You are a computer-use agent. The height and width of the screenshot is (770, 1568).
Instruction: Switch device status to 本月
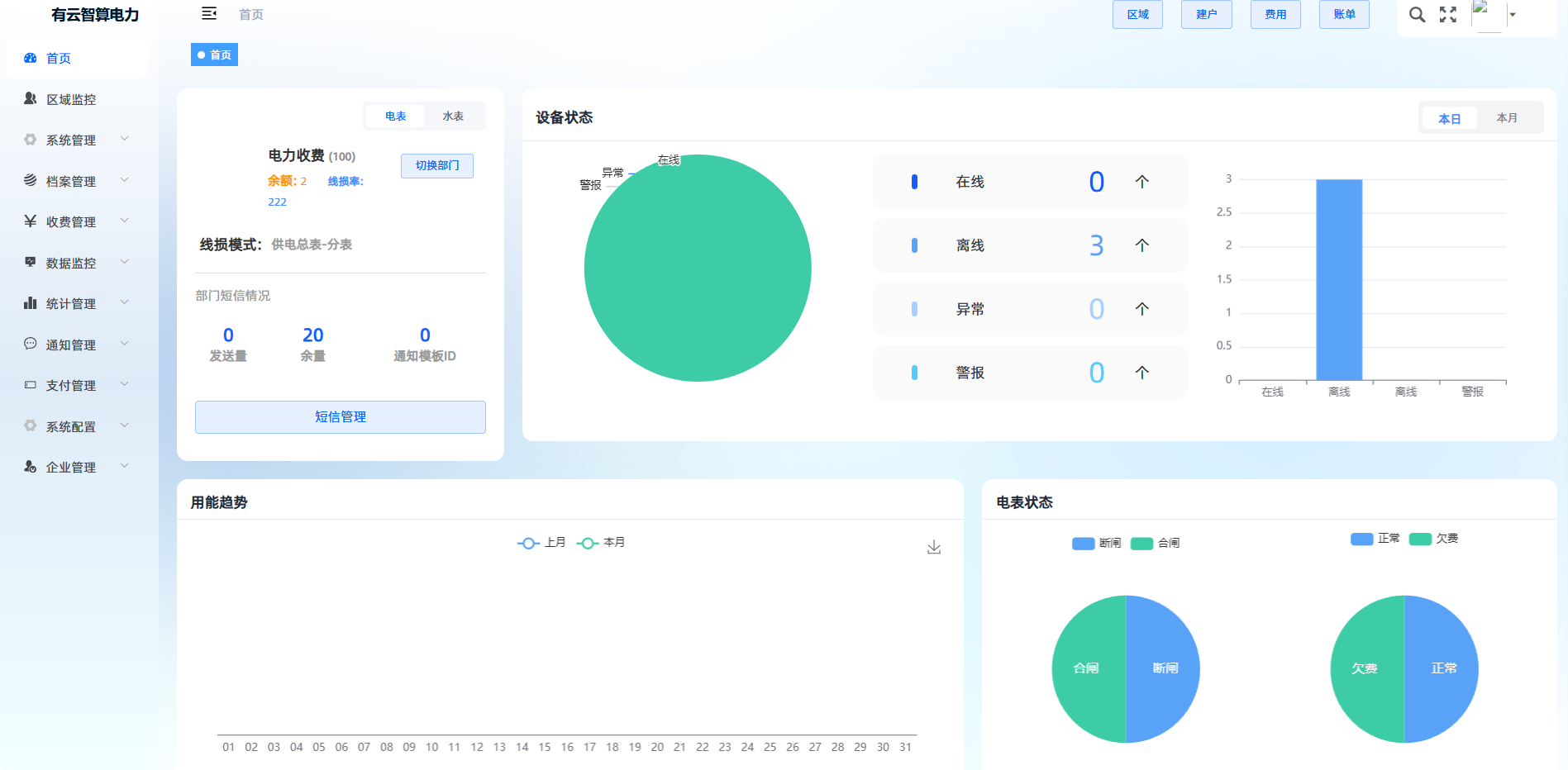coord(1506,118)
